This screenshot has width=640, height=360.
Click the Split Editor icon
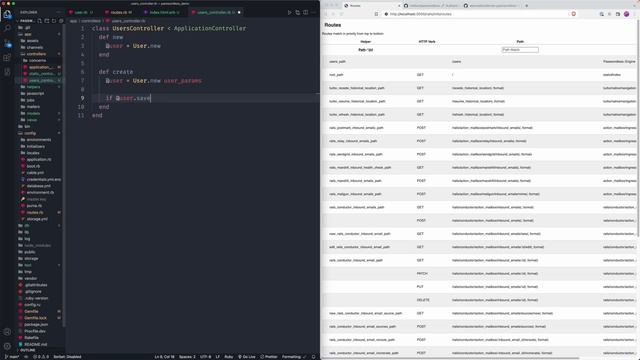point(305,13)
